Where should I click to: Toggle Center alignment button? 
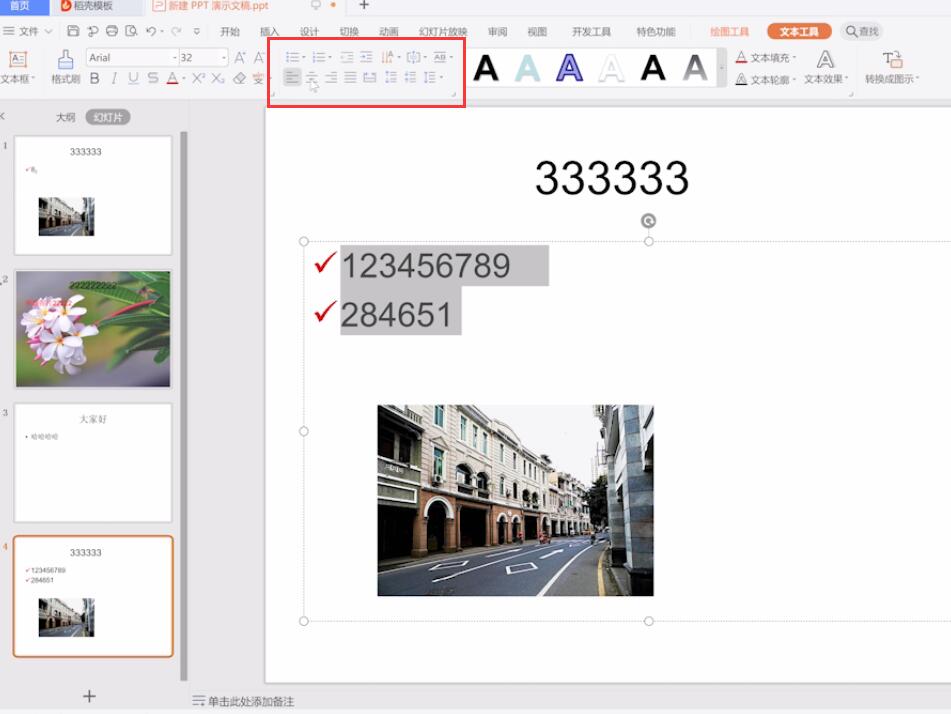tap(312, 78)
